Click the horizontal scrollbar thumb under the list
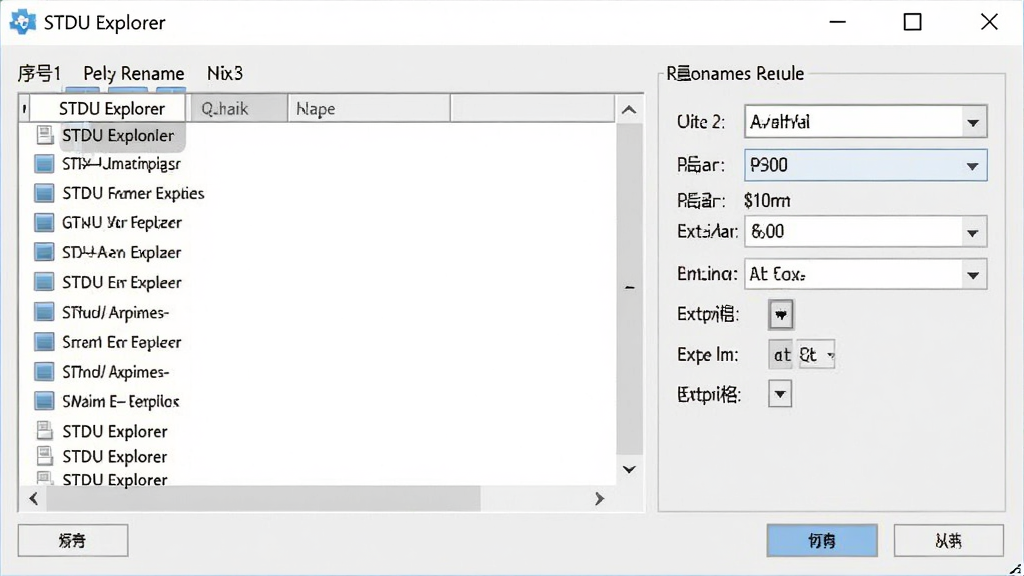Screen dimensions: 1024x576 point(263,499)
